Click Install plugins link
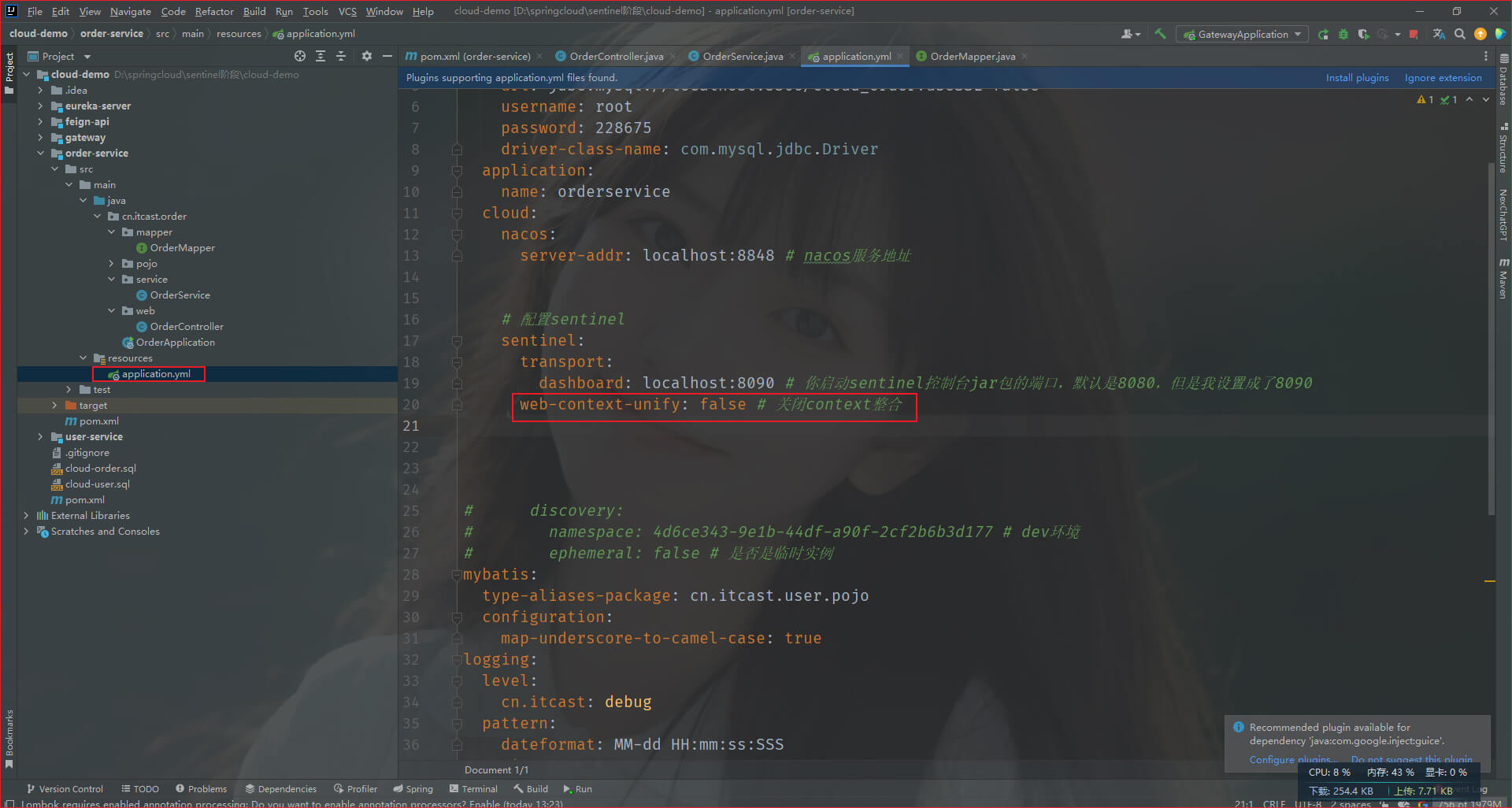1512x808 pixels. (1357, 77)
